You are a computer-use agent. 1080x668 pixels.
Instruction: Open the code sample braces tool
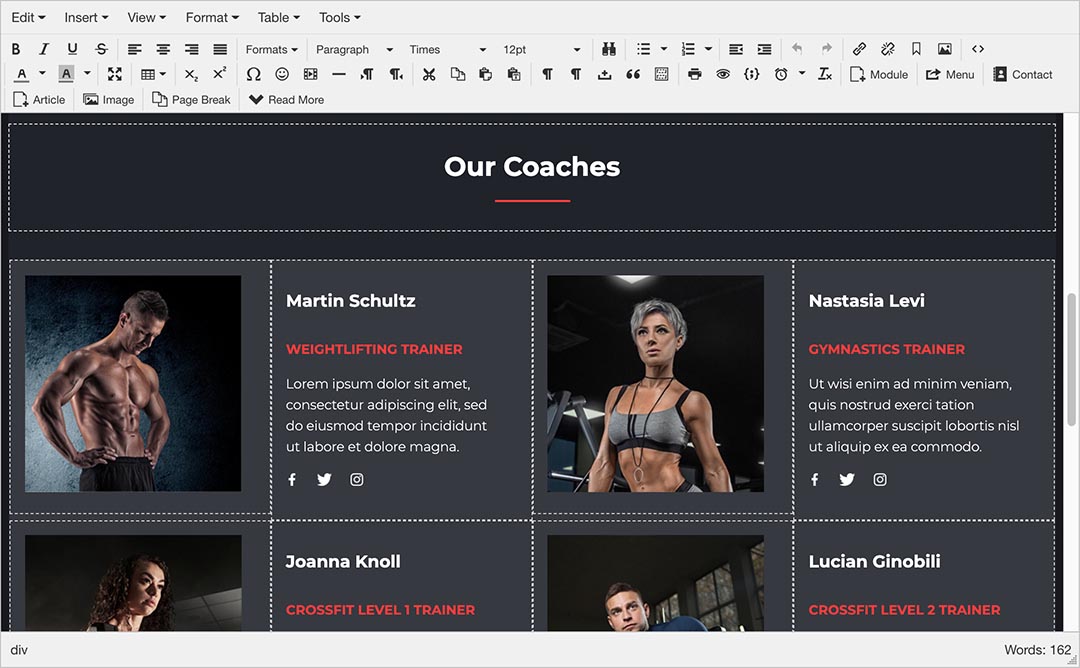(751, 74)
